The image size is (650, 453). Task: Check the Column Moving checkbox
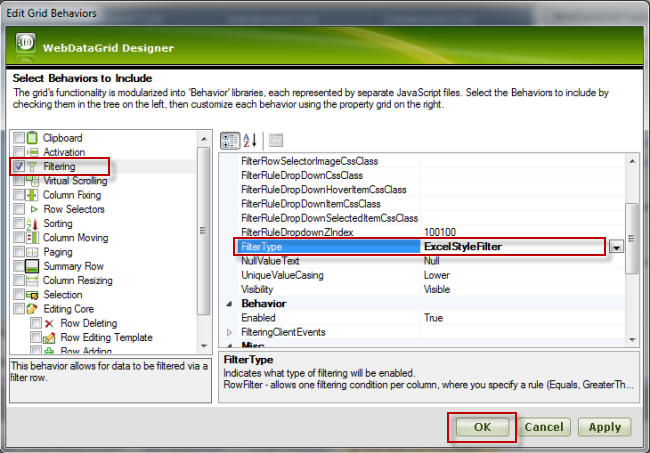pyautogui.click(x=19, y=238)
